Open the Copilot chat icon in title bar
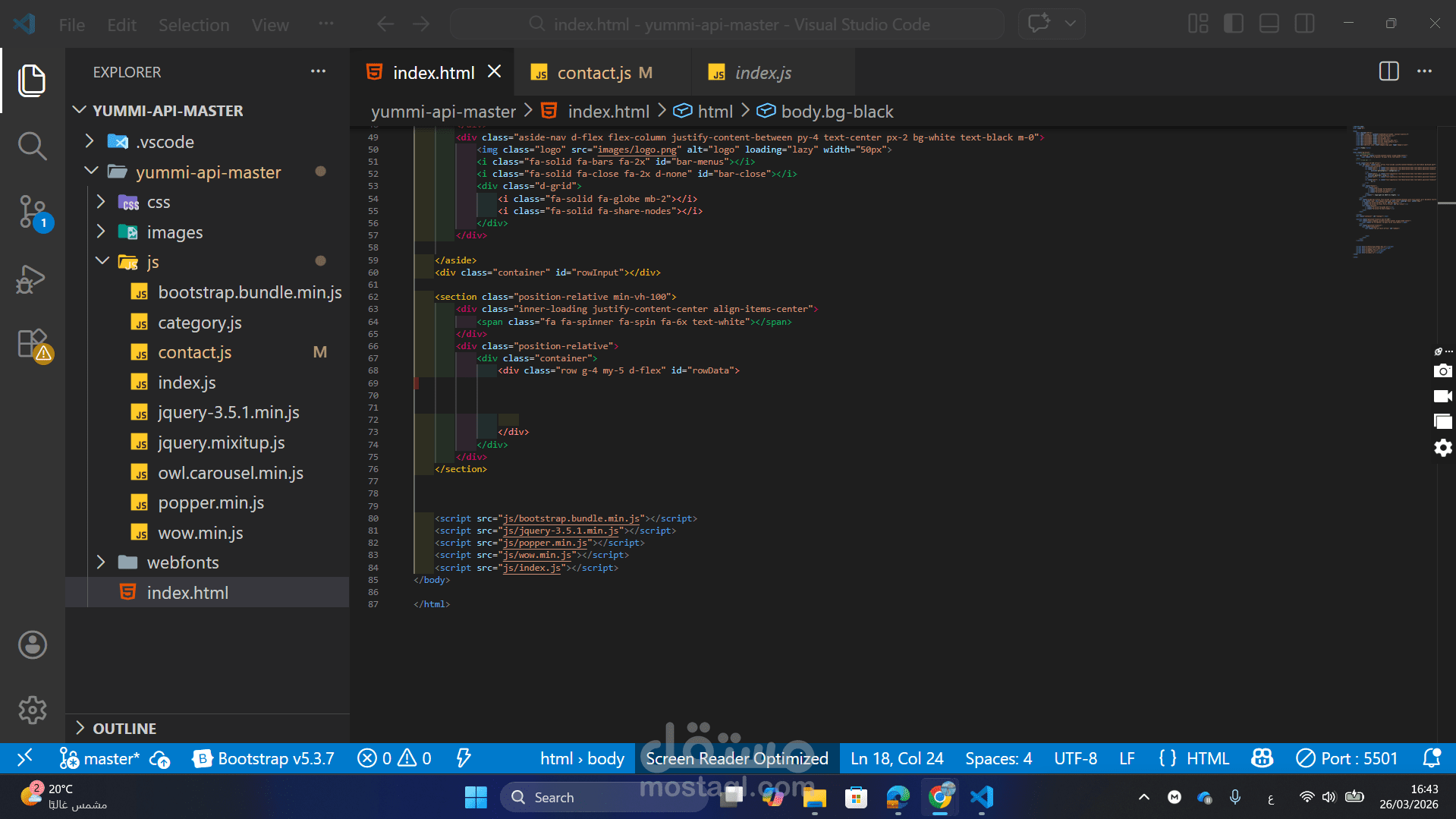Screen dimensions: 1456x819 coord(1039,24)
